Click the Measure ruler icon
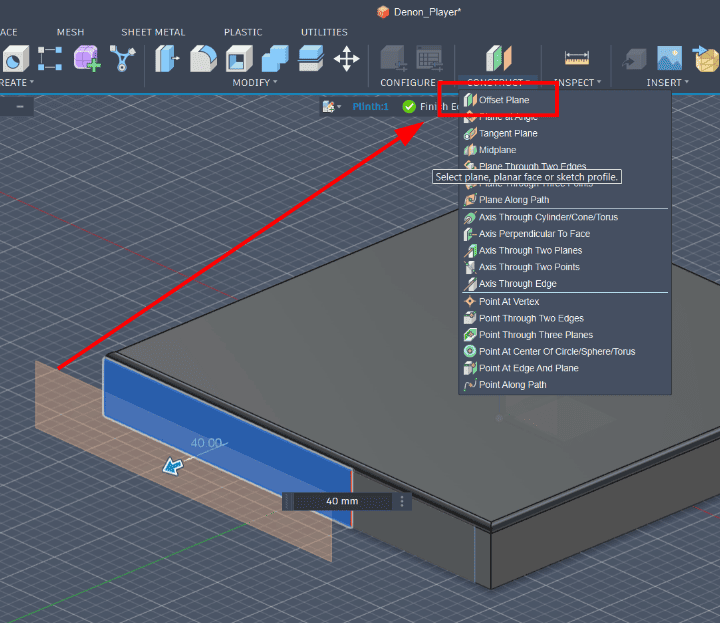Viewport: 720px width, 623px height. [577, 58]
